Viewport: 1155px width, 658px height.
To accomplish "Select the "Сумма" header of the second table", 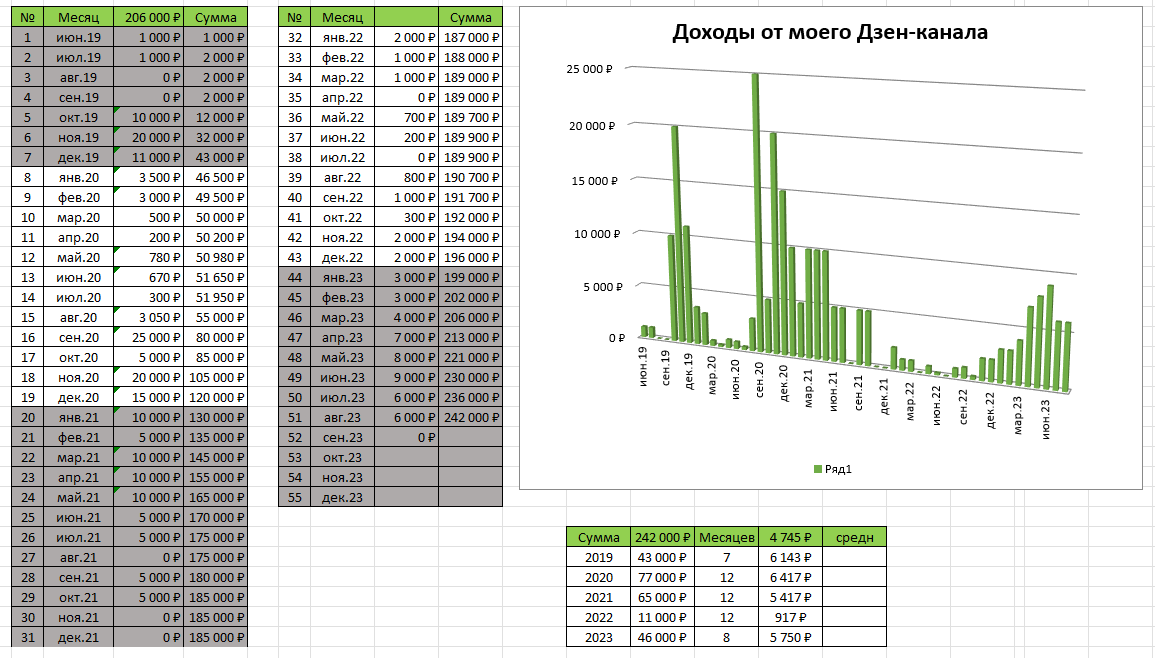I will click(471, 17).
